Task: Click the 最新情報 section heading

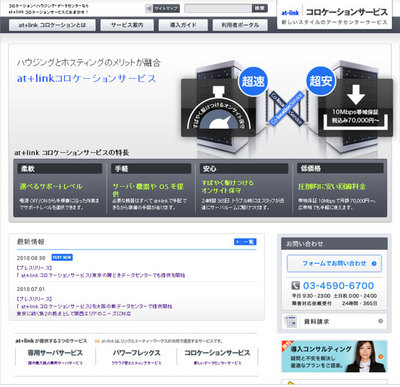Action: pyautogui.click(x=31, y=242)
